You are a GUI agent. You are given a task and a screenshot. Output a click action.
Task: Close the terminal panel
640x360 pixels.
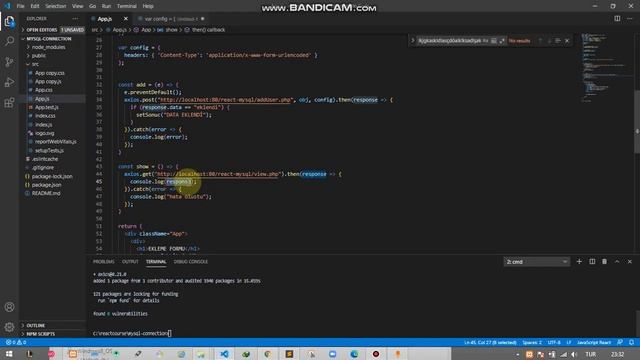pyautogui.click(x=630, y=262)
